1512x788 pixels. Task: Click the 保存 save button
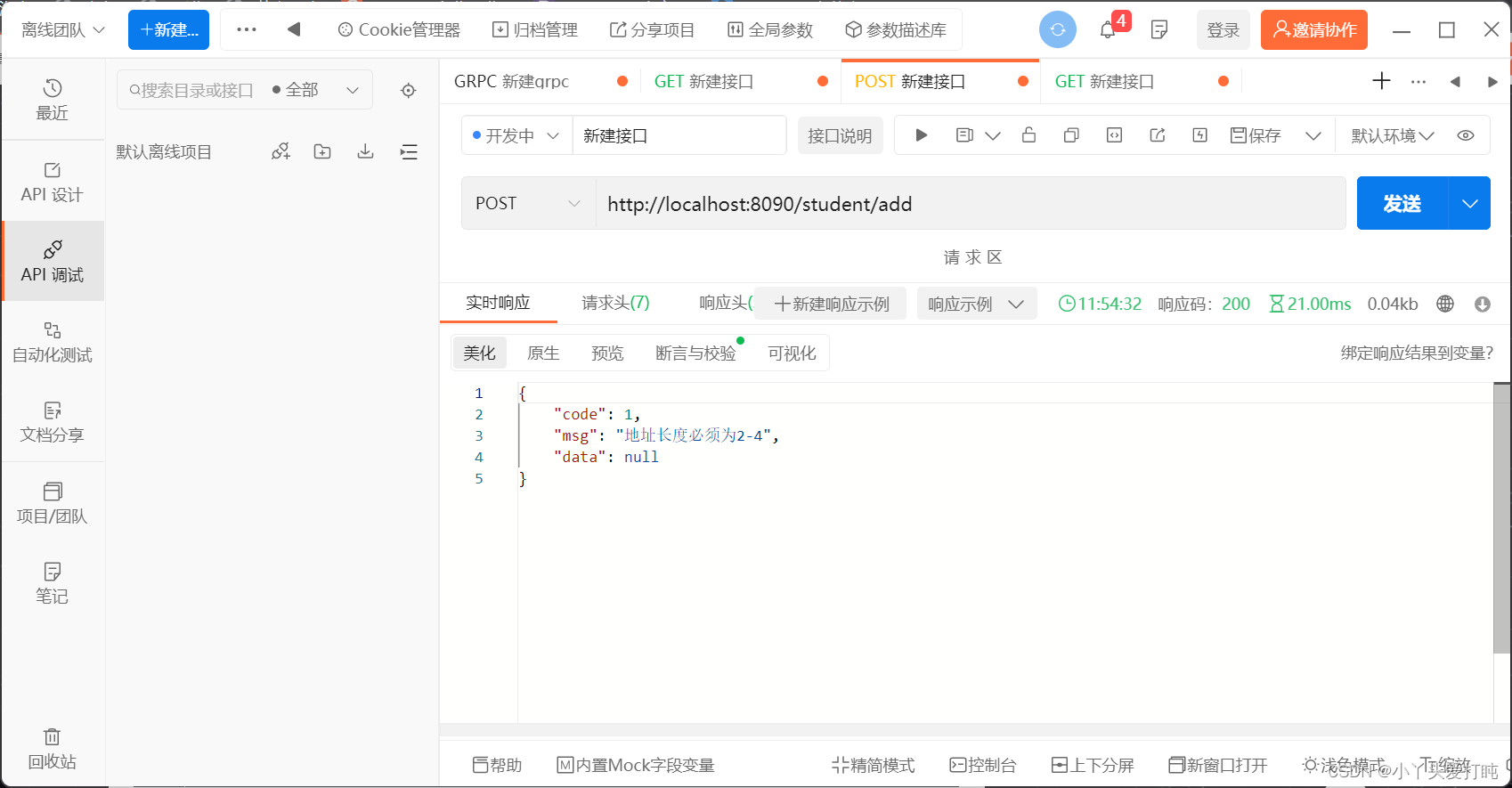[x=1256, y=135]
